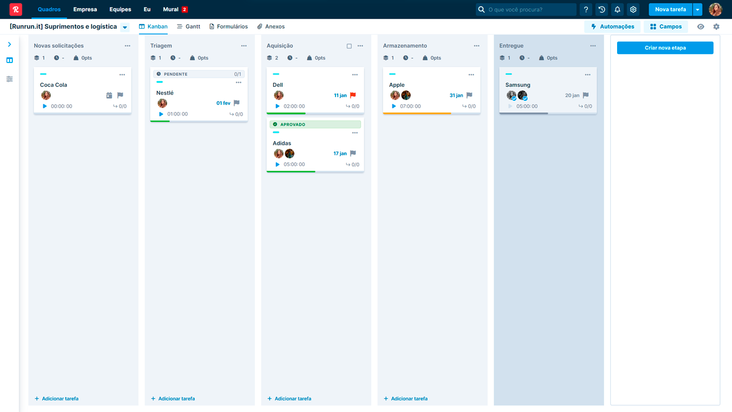Start the timer on Dell card

tap(277, 106)
